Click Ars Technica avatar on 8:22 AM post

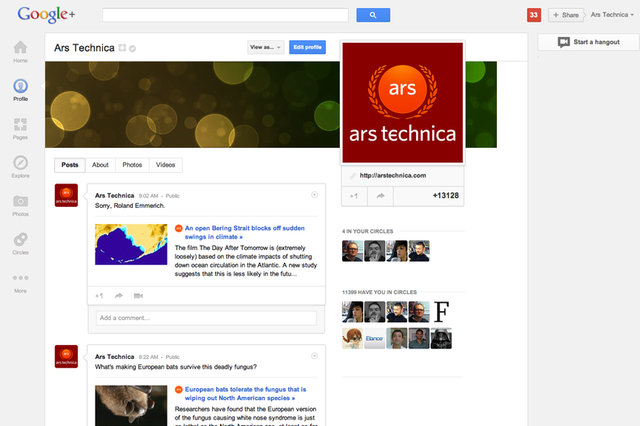point(66,356)
